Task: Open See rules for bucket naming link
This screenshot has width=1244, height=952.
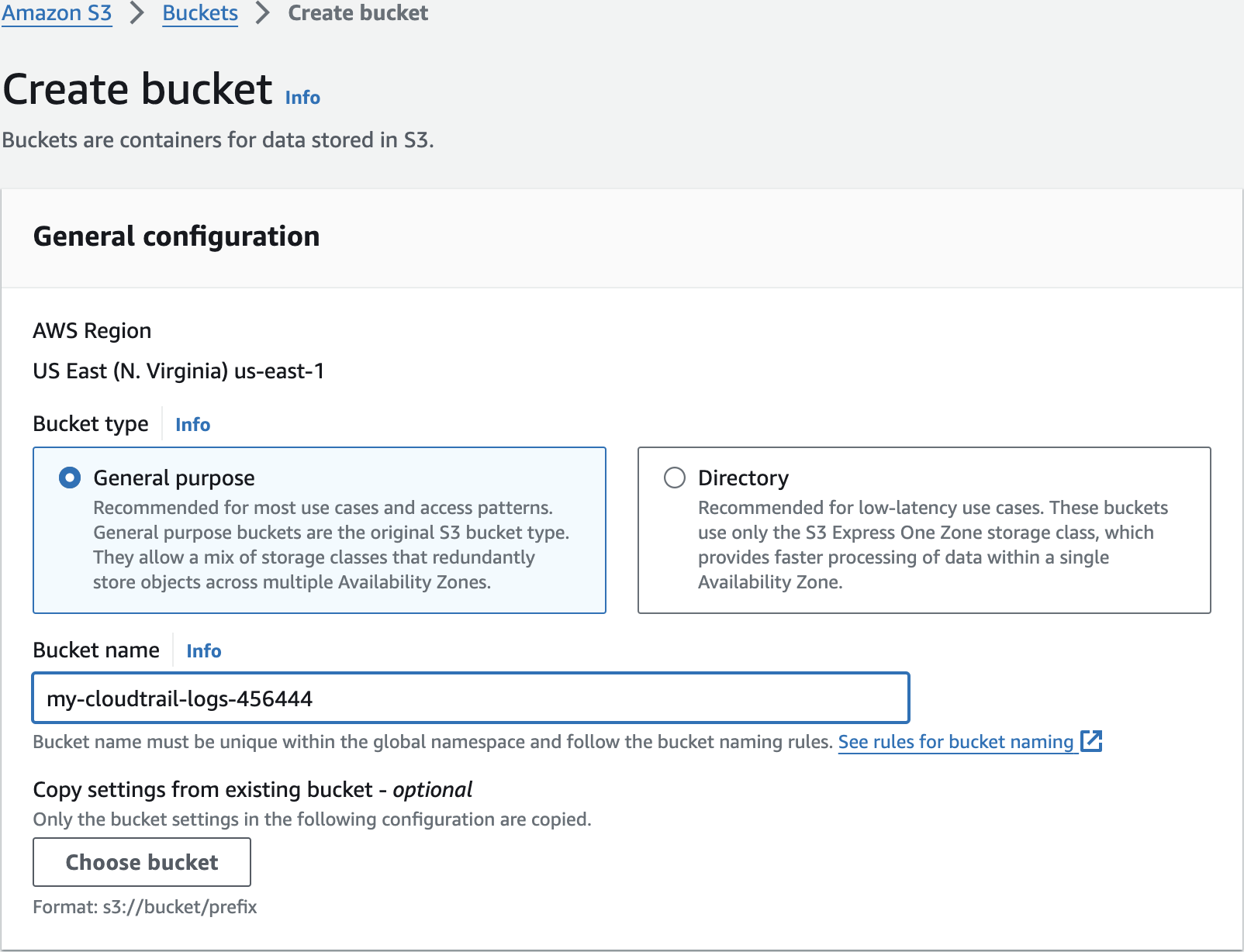Action: click(x=955, y=742)
